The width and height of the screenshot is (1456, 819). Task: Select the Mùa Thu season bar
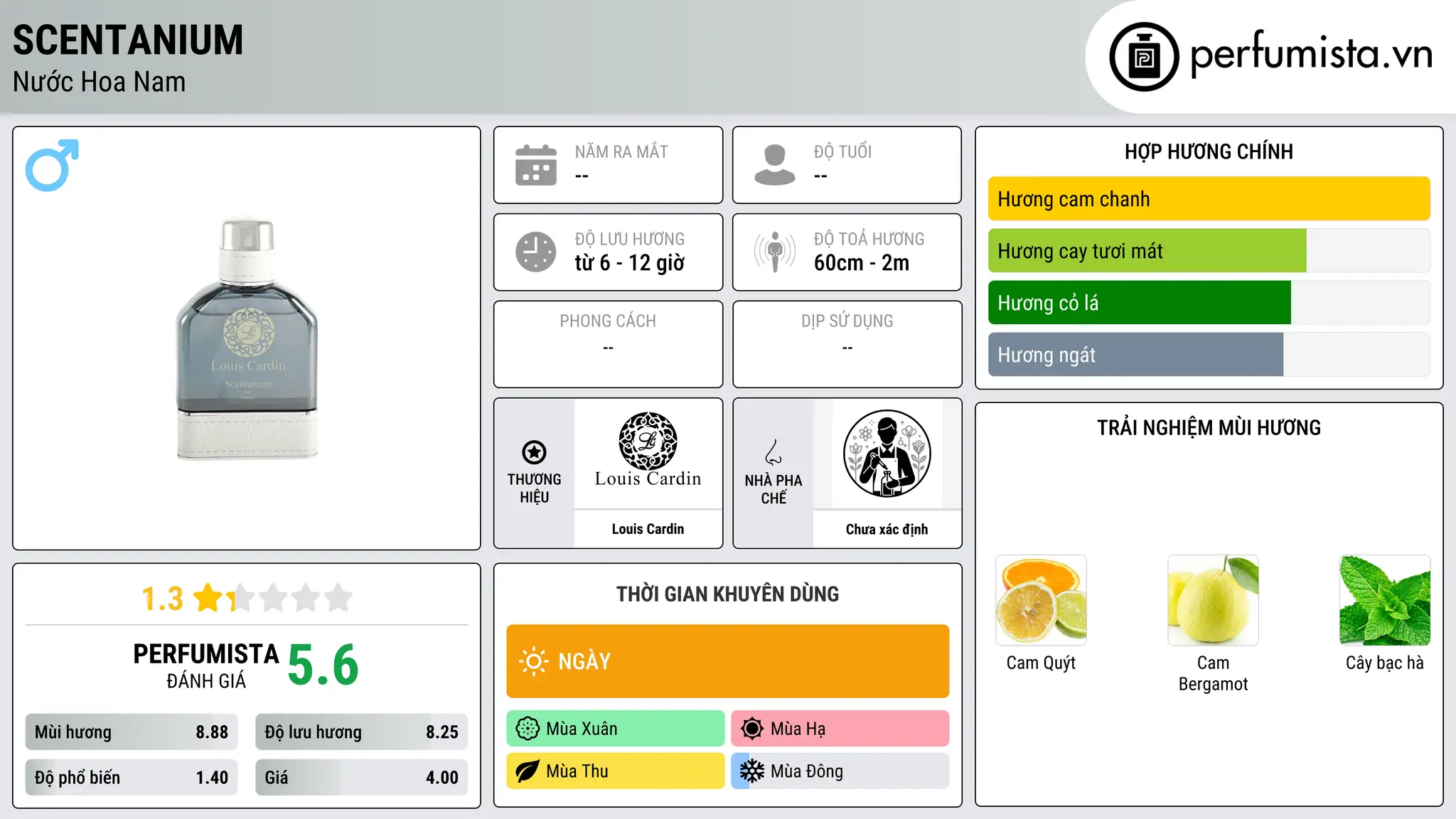616,771
